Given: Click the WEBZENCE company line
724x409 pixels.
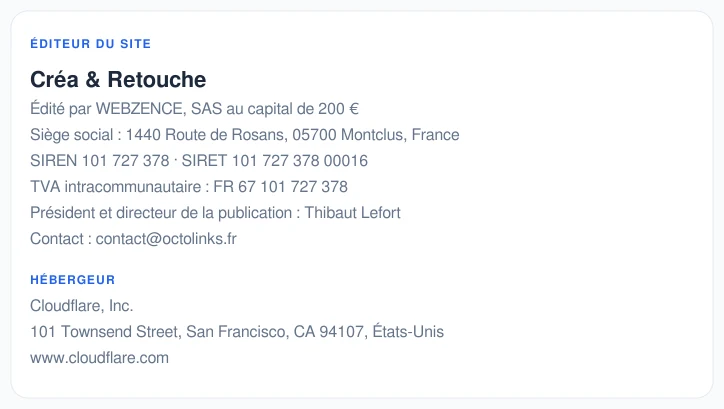Looking at the screenshot, I should [x=194, y=109].
